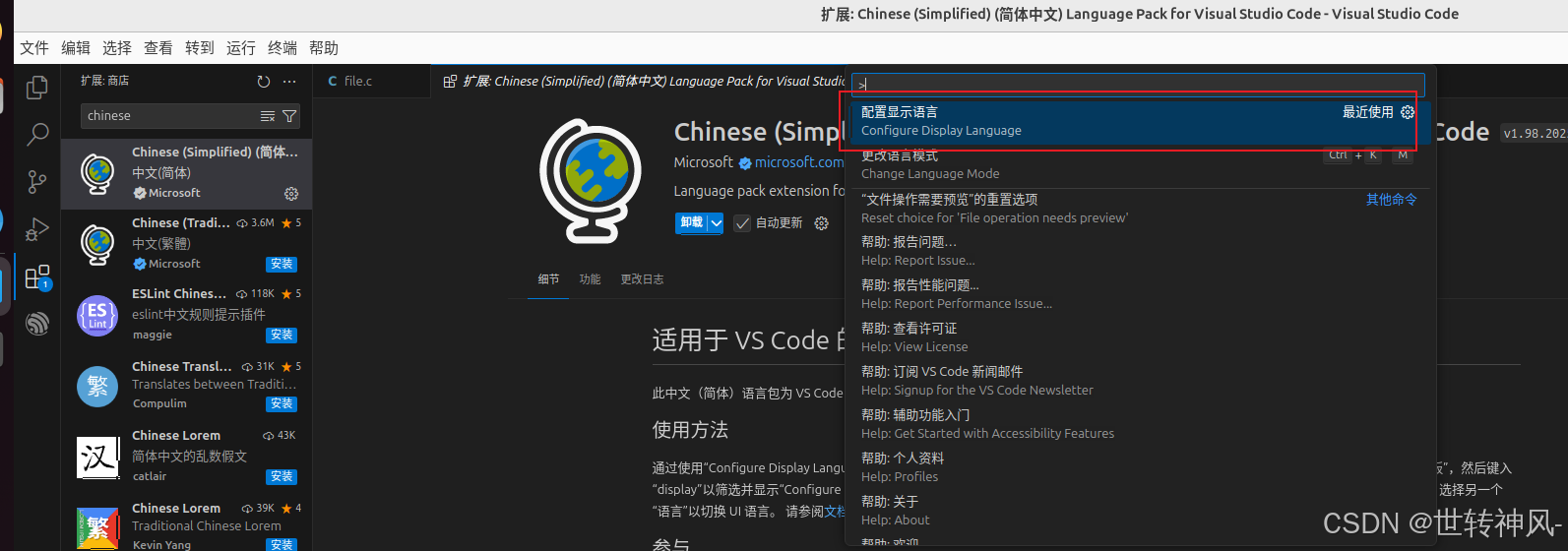Screen dimensions: 1568x551
Task: Select the extension Chinese Language Pack editor tab
Action: pyautogui.click(x=640, y=82)
